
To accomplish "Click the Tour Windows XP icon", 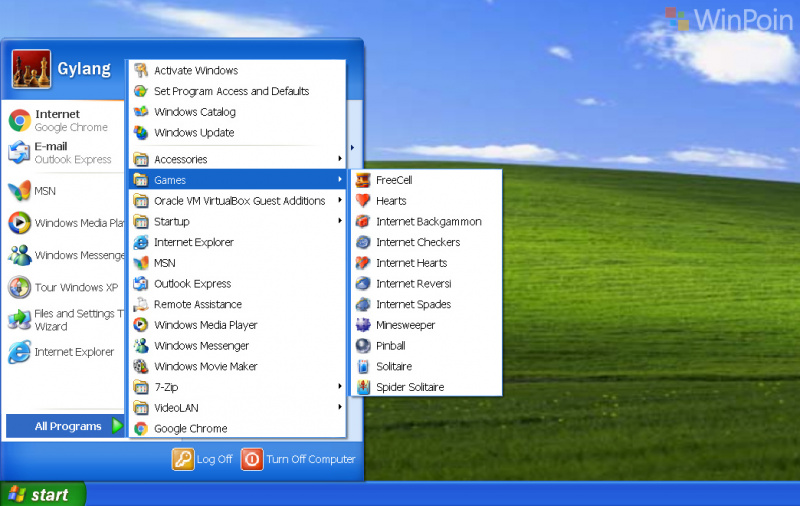I will (x=19, y=287).
